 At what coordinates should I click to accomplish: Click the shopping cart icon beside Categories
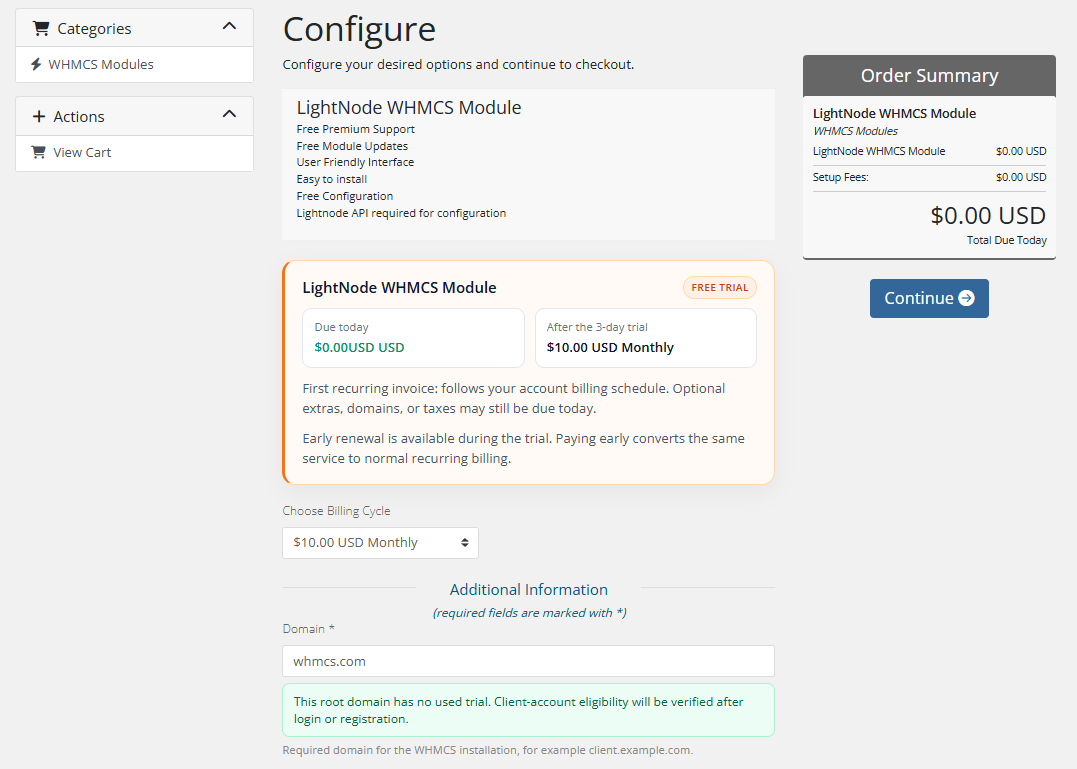41,28
